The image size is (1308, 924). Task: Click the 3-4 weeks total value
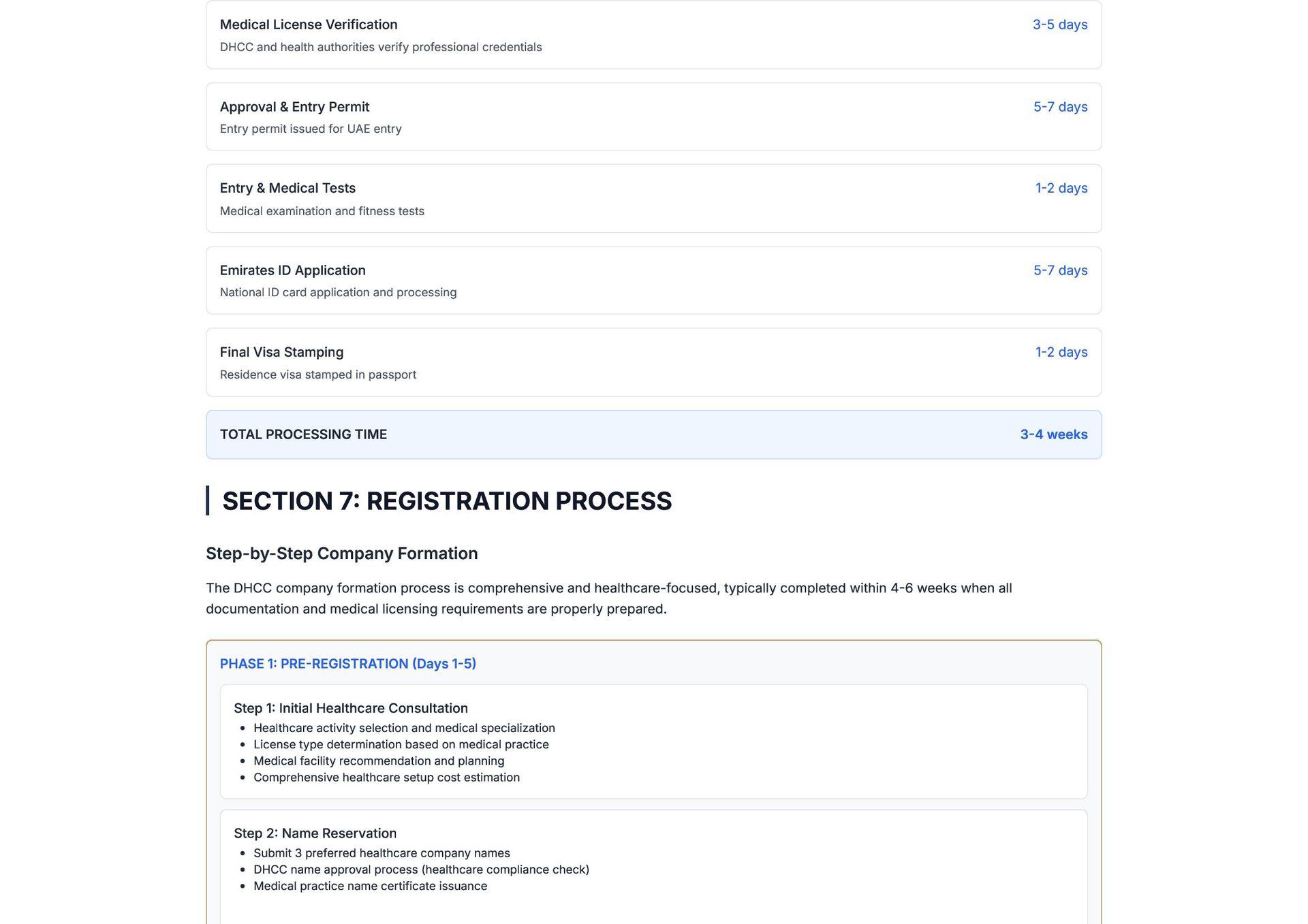point(1053,434)
